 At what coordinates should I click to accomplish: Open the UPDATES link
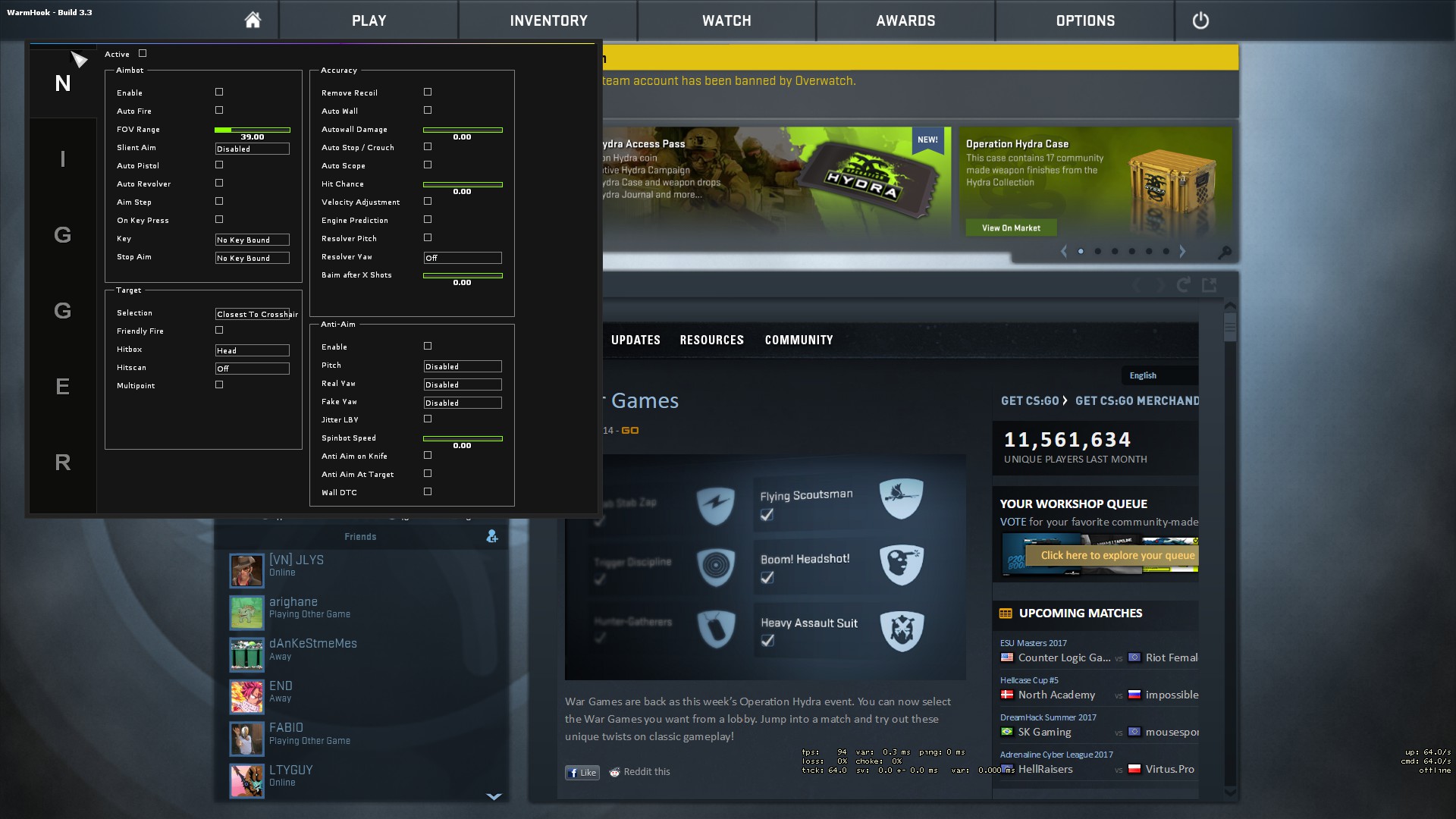pos(635,340)
